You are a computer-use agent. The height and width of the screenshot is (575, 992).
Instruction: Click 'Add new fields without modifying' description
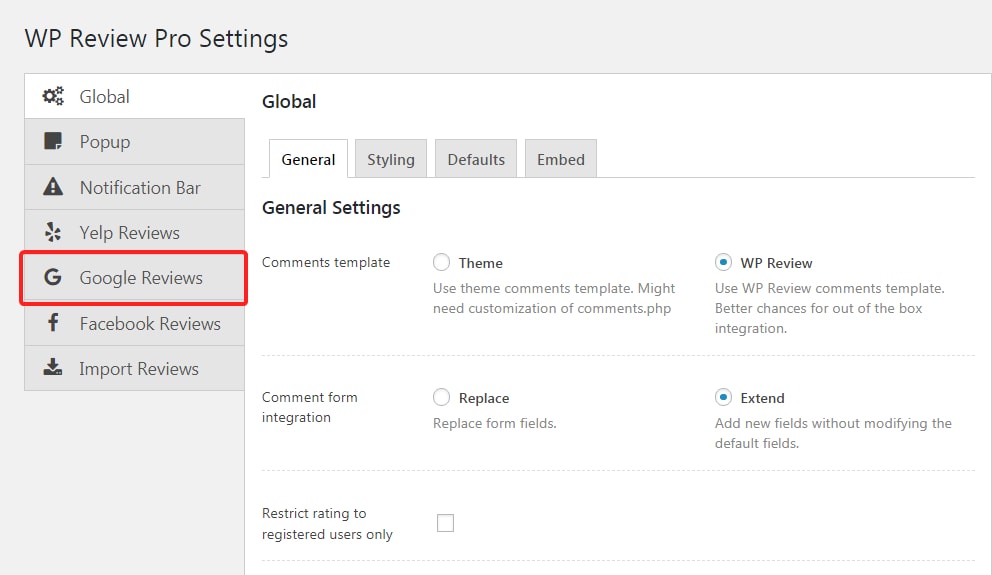833,433
